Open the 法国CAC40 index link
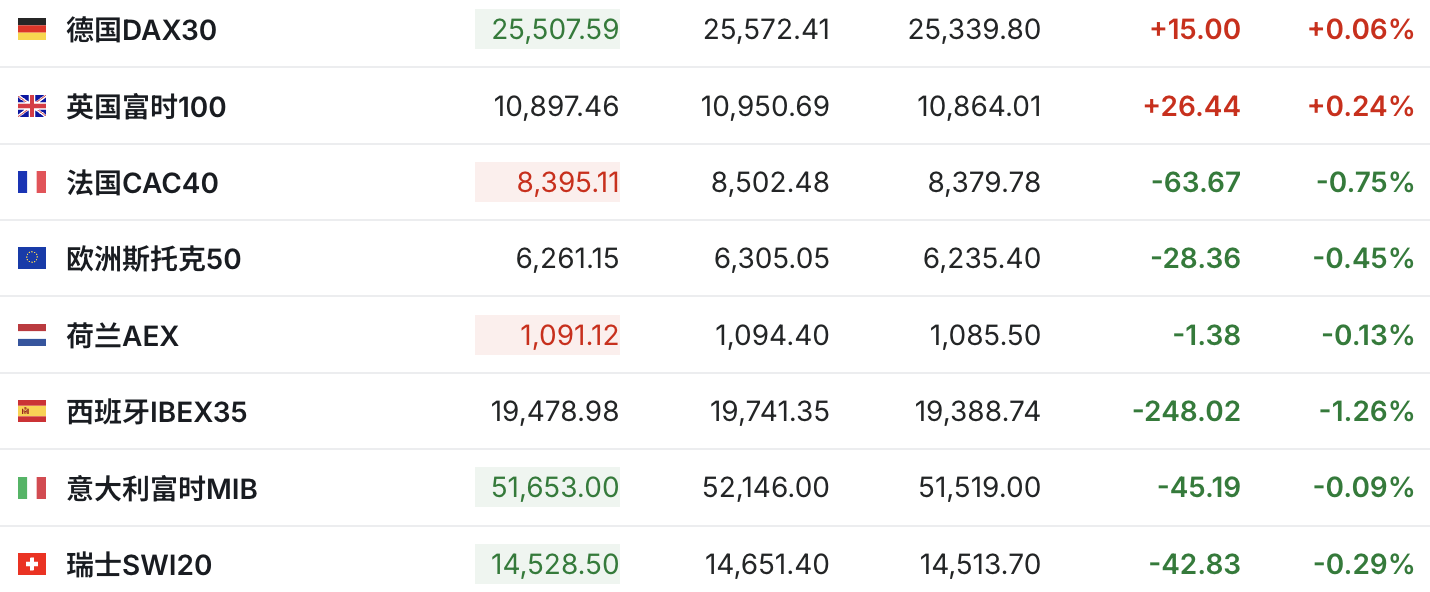Viewport: 1430px width, 592px height. (142, 183)
